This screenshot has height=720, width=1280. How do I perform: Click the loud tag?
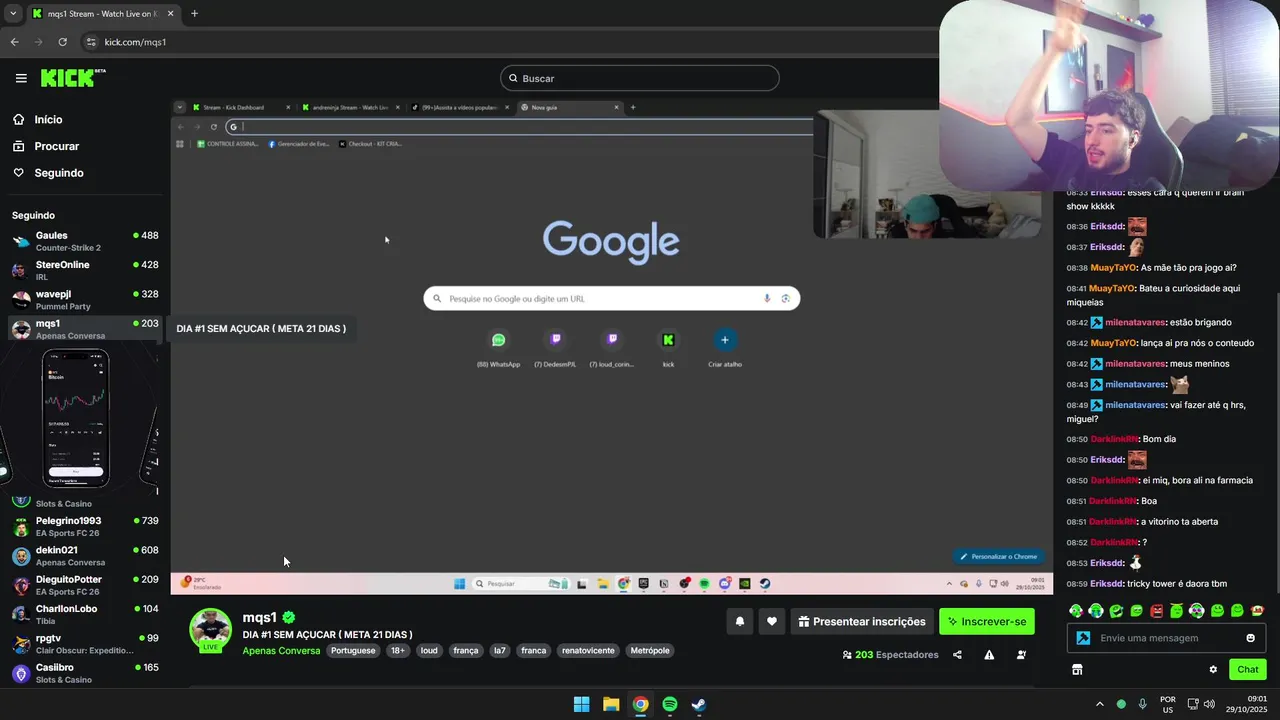pos(429,650)
